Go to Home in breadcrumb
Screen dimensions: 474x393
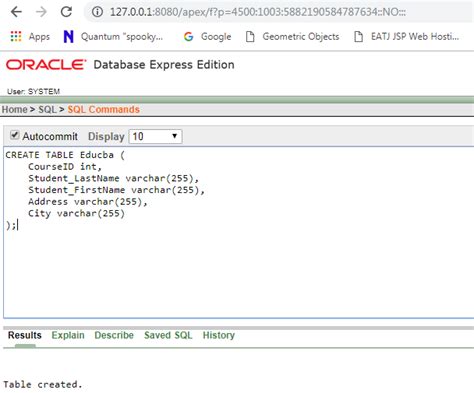[15, 109]
